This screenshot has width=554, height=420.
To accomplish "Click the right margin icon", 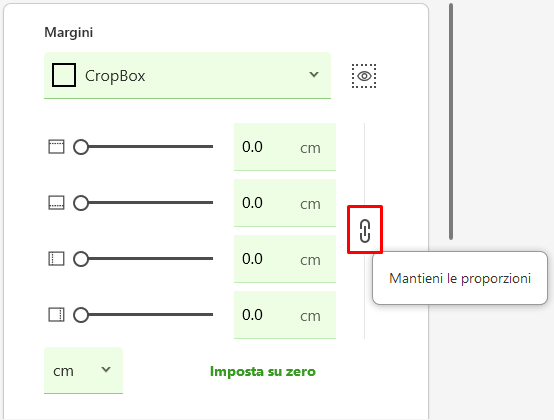I will point(56,314).
